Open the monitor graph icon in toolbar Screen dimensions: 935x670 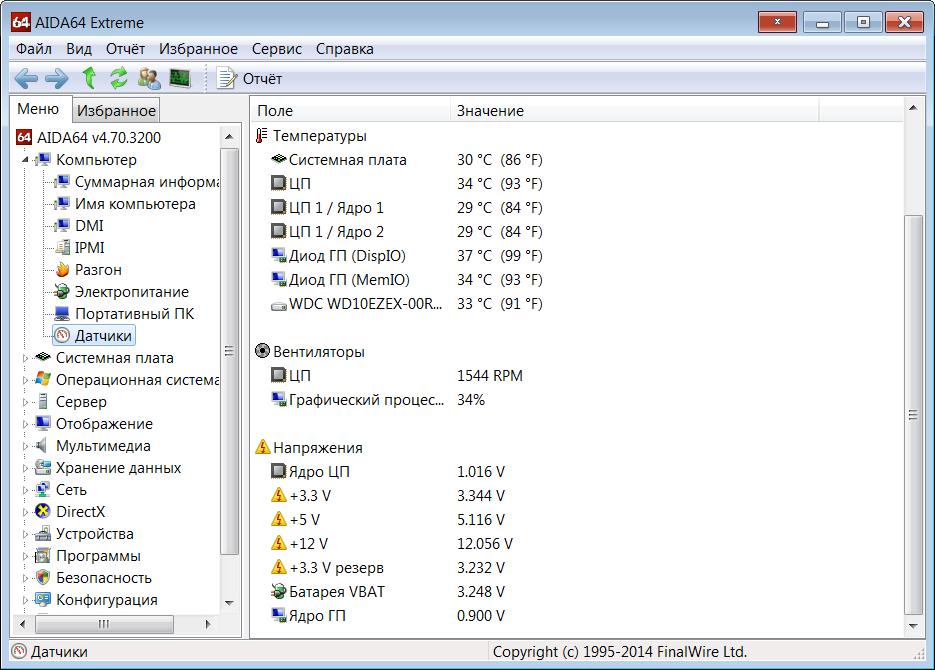[180, 78]
